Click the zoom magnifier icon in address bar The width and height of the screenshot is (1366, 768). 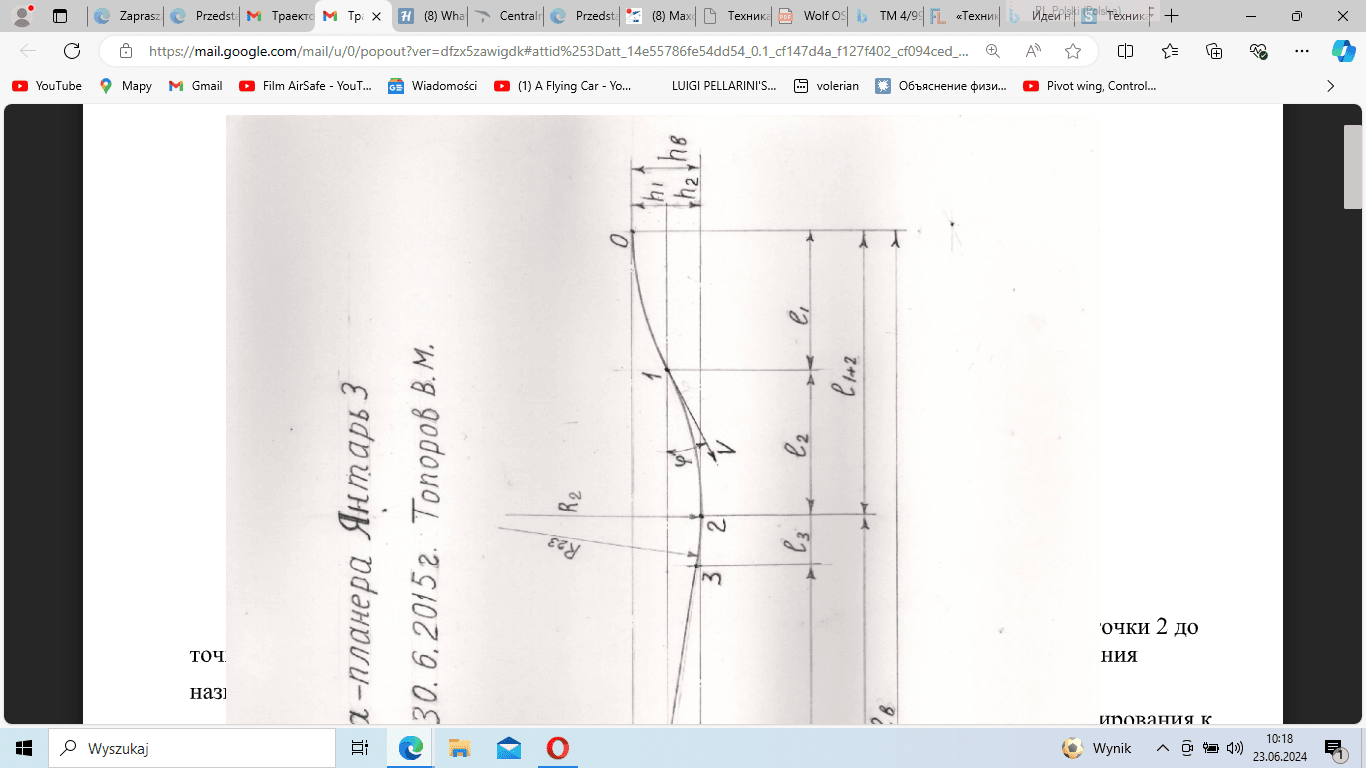[993, 51]
